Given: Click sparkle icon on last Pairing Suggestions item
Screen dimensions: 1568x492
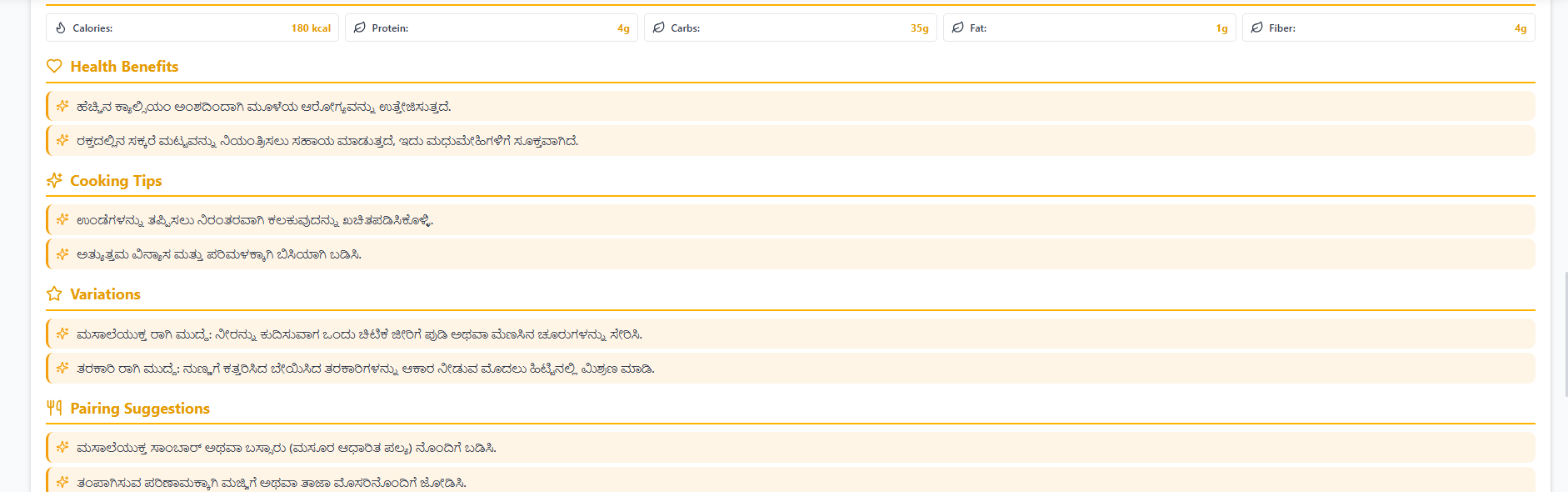Looking at the screenshot, I should pyautogui.click(x=62, y=482).
